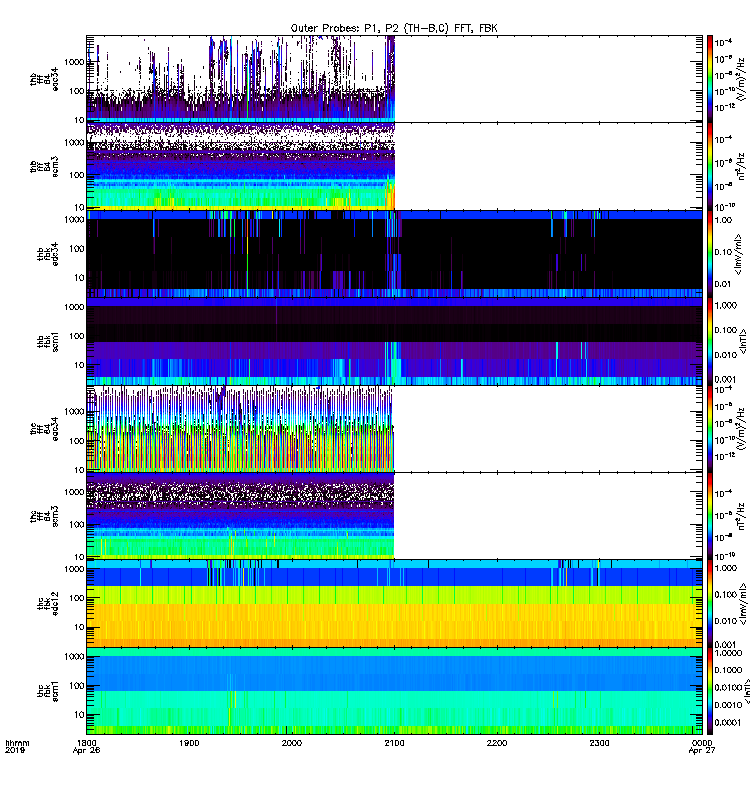Click the 'hhmm' axis units label
750x800 pixels.
pos(17,743)
